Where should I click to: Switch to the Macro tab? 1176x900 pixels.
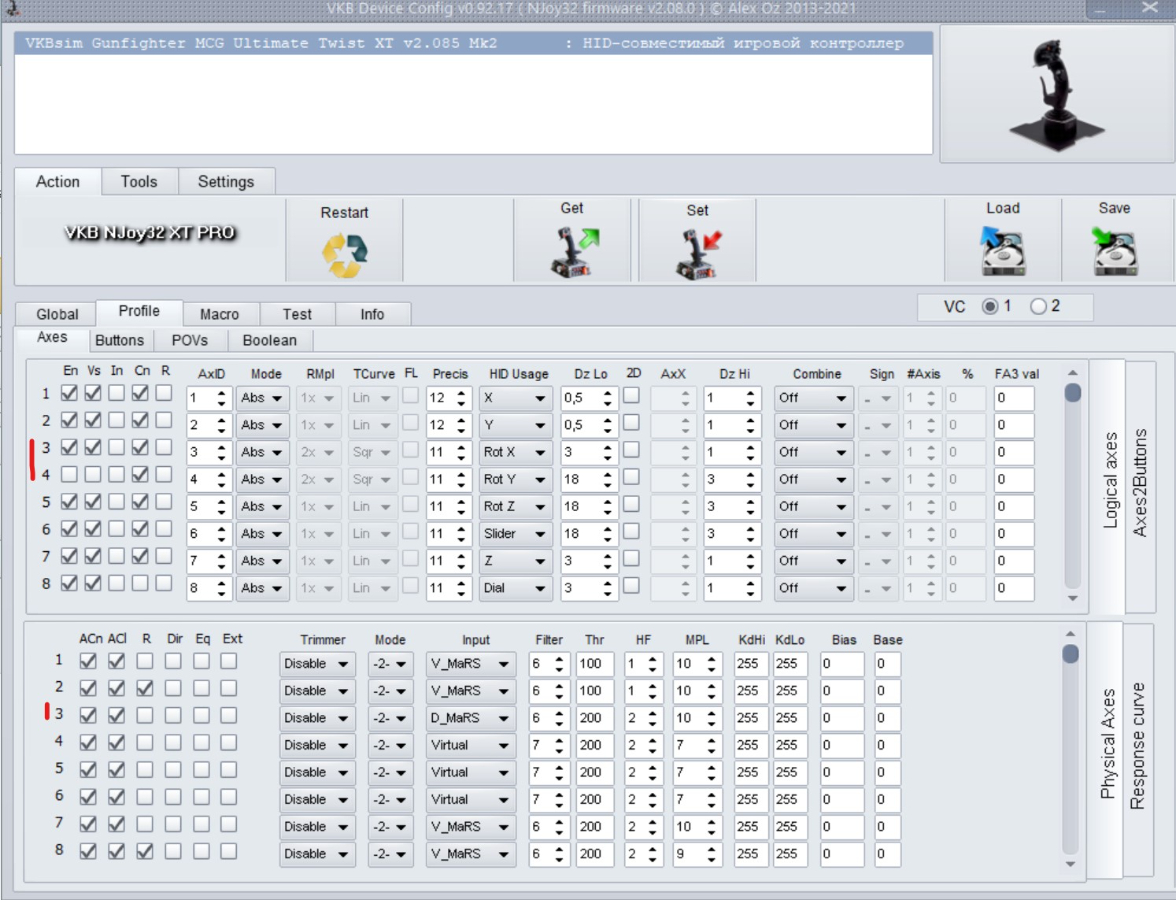219,314
